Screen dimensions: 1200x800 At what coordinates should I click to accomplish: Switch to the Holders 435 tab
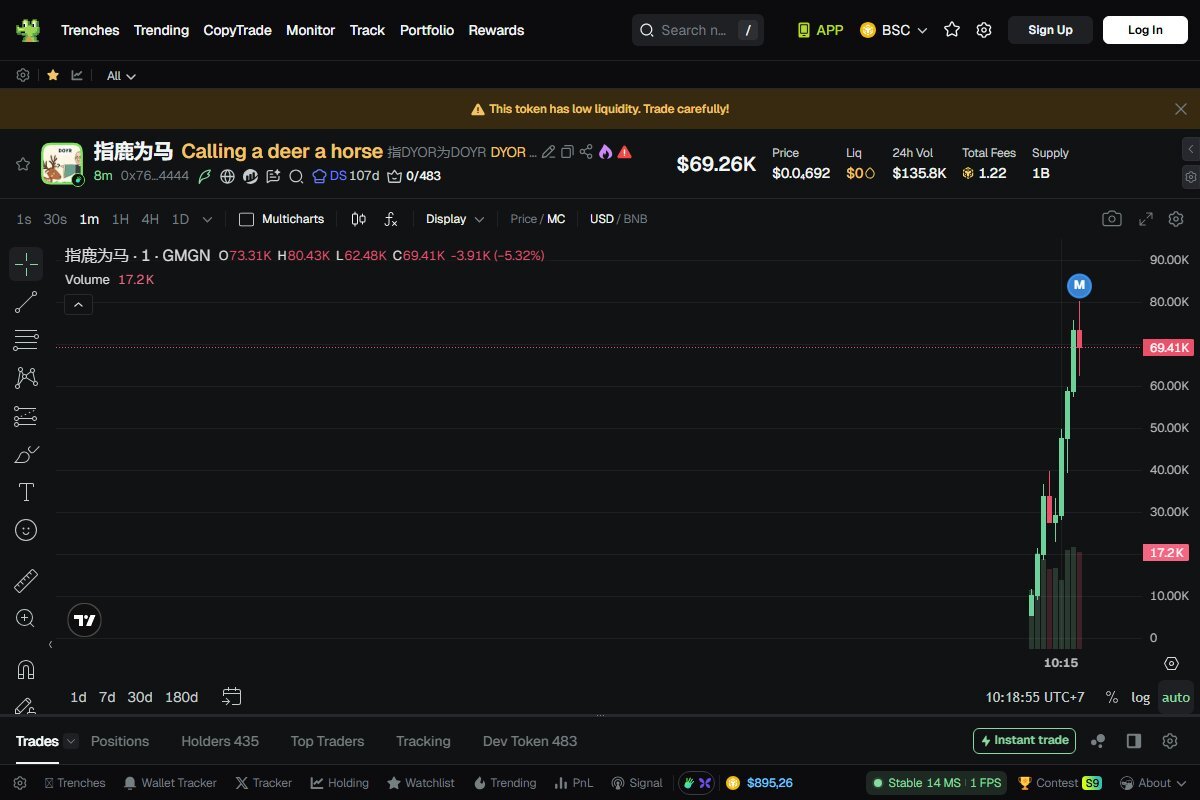[x=219, y=741]
